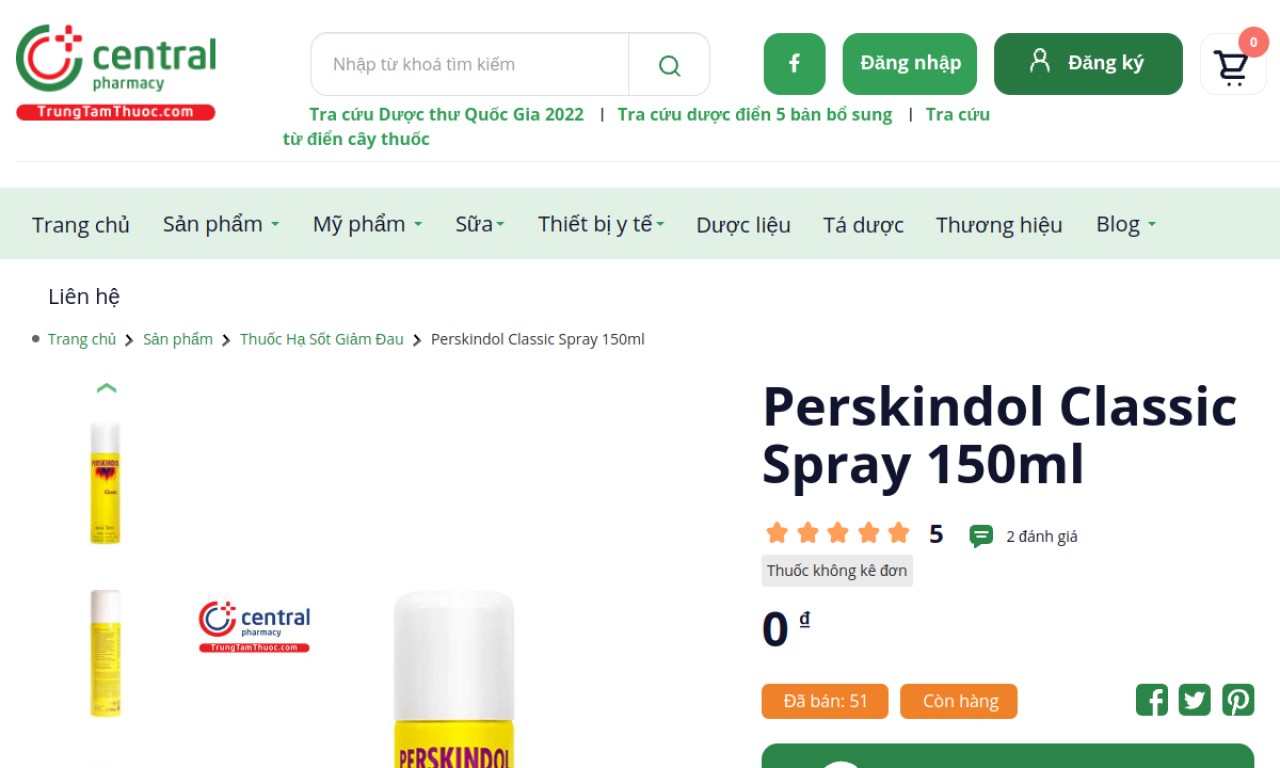Open Thuốc Hạ Sốt Giảm Đau breadcrumb
Screen dimensions: 1280x768
322,339
